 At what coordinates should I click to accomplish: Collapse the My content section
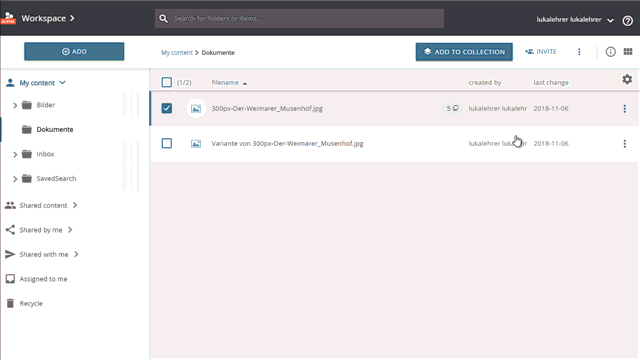point(62,83)
